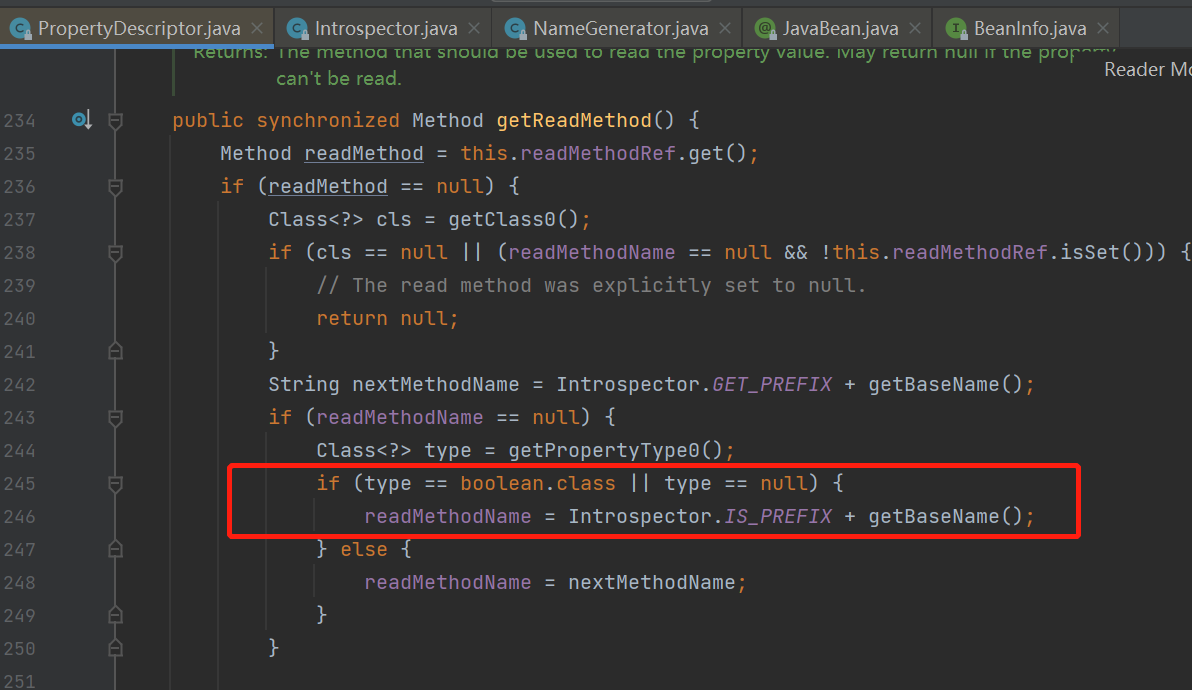Click getPropertyType0() call on line 244

point(615,451)
